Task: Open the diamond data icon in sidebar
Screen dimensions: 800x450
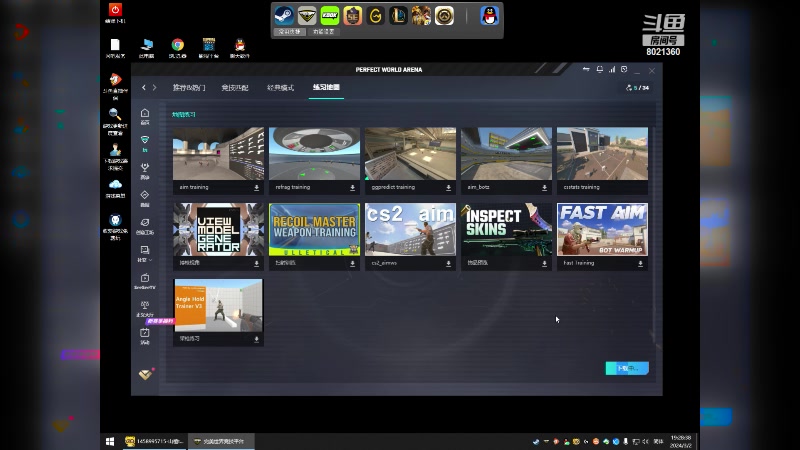Action: click(145, 198)
